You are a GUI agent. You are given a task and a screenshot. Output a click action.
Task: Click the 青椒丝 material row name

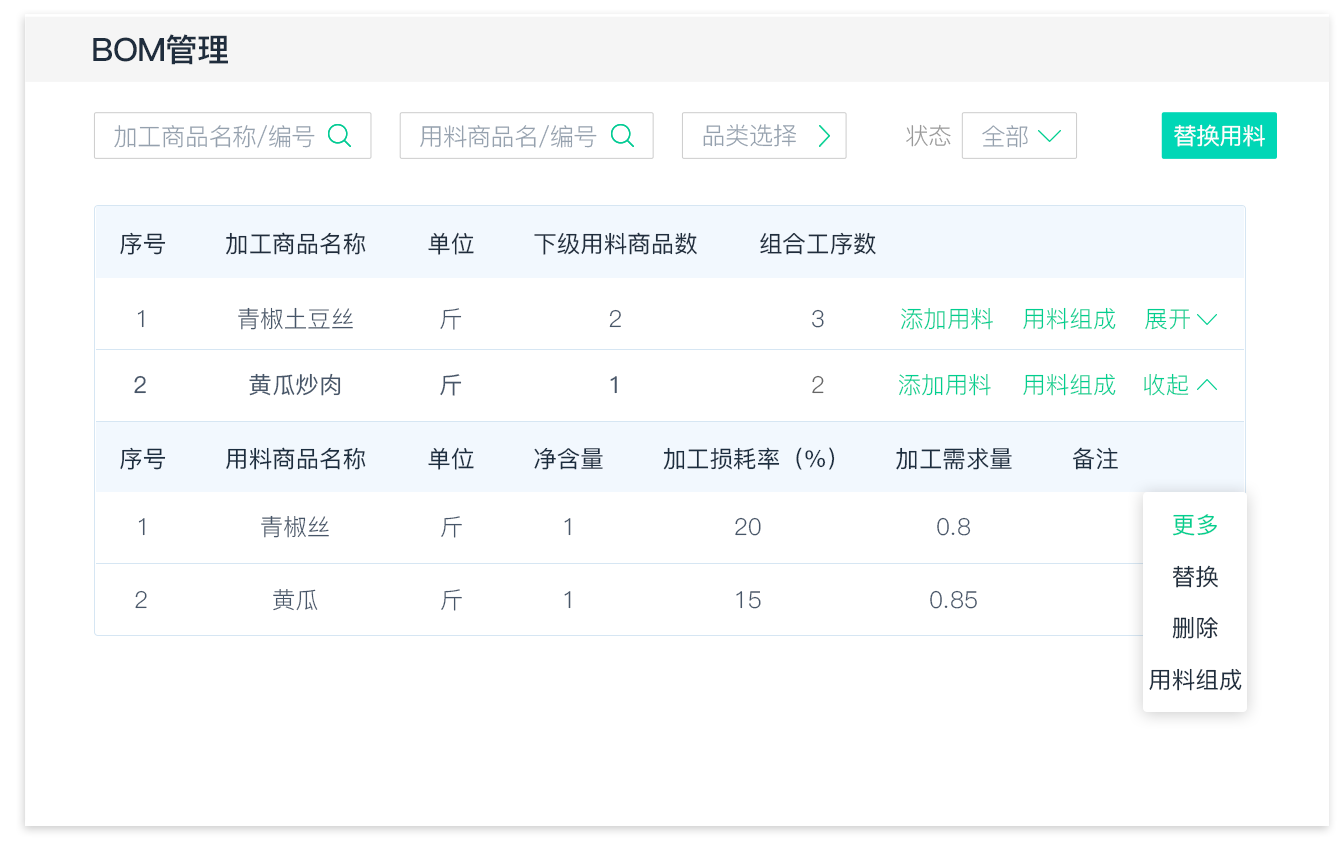click(295, 527)
